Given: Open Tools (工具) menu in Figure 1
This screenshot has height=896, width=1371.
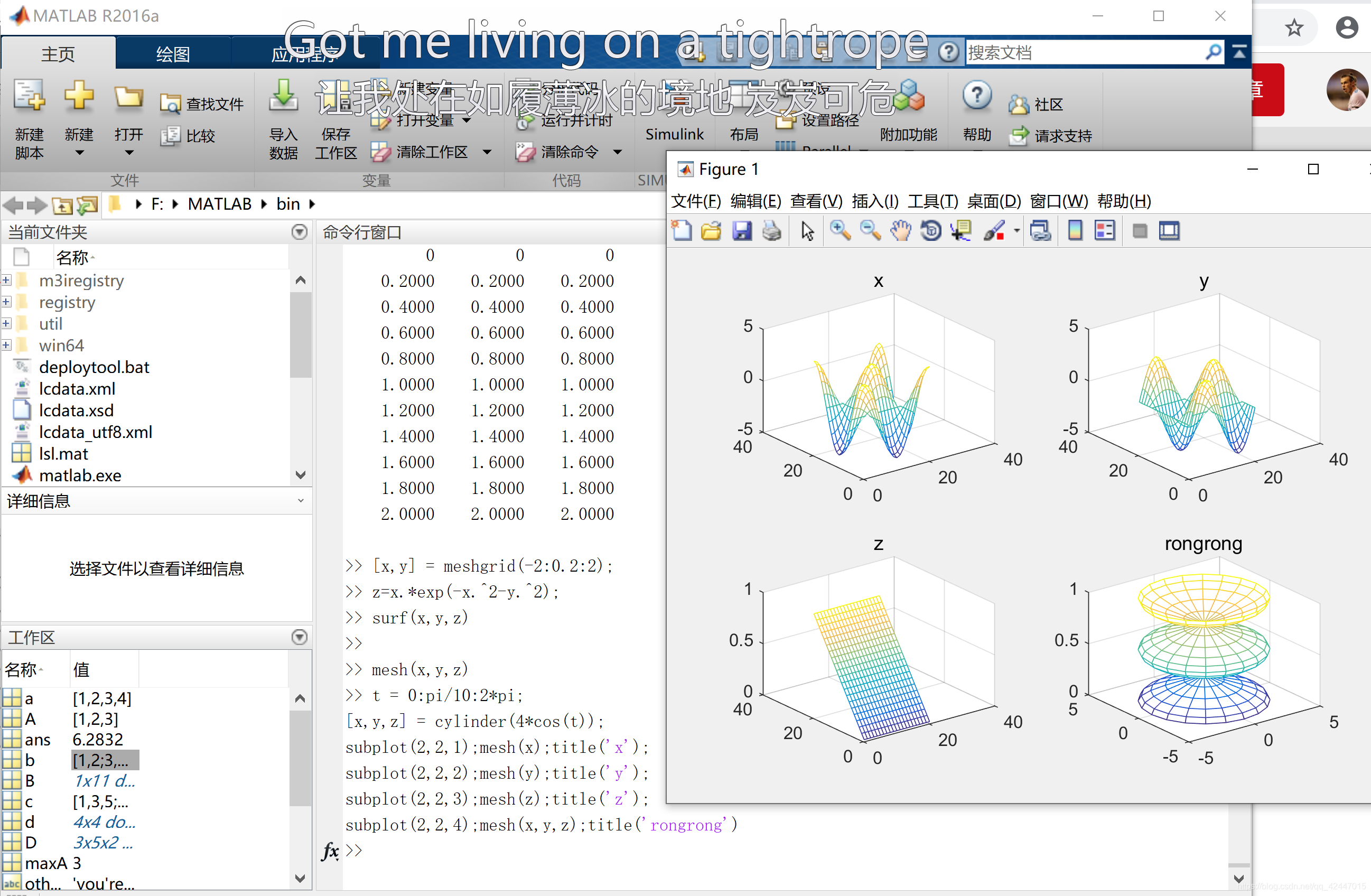Looking at the screenshot, I should [932, 201].
